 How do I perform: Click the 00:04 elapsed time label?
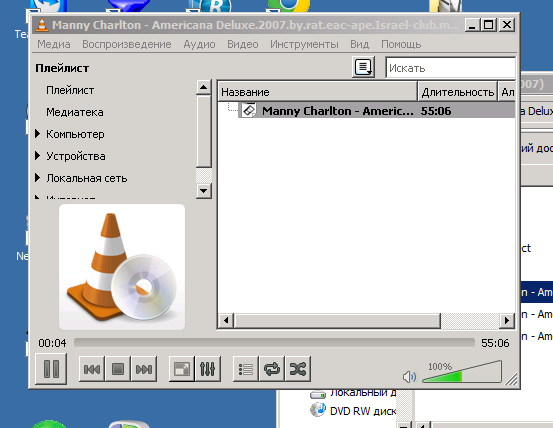tap(52, 343)
